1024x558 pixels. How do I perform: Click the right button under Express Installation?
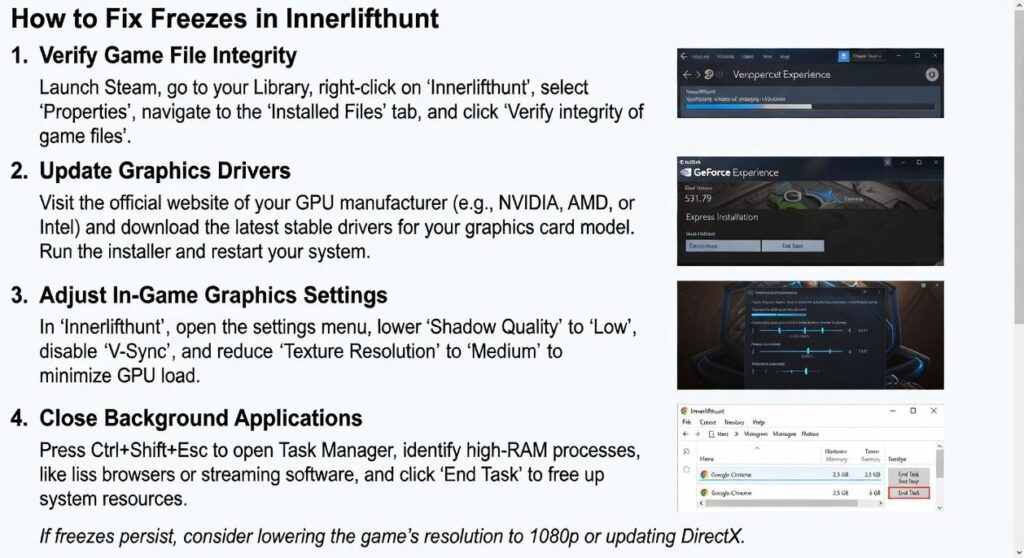pos(792,245)
